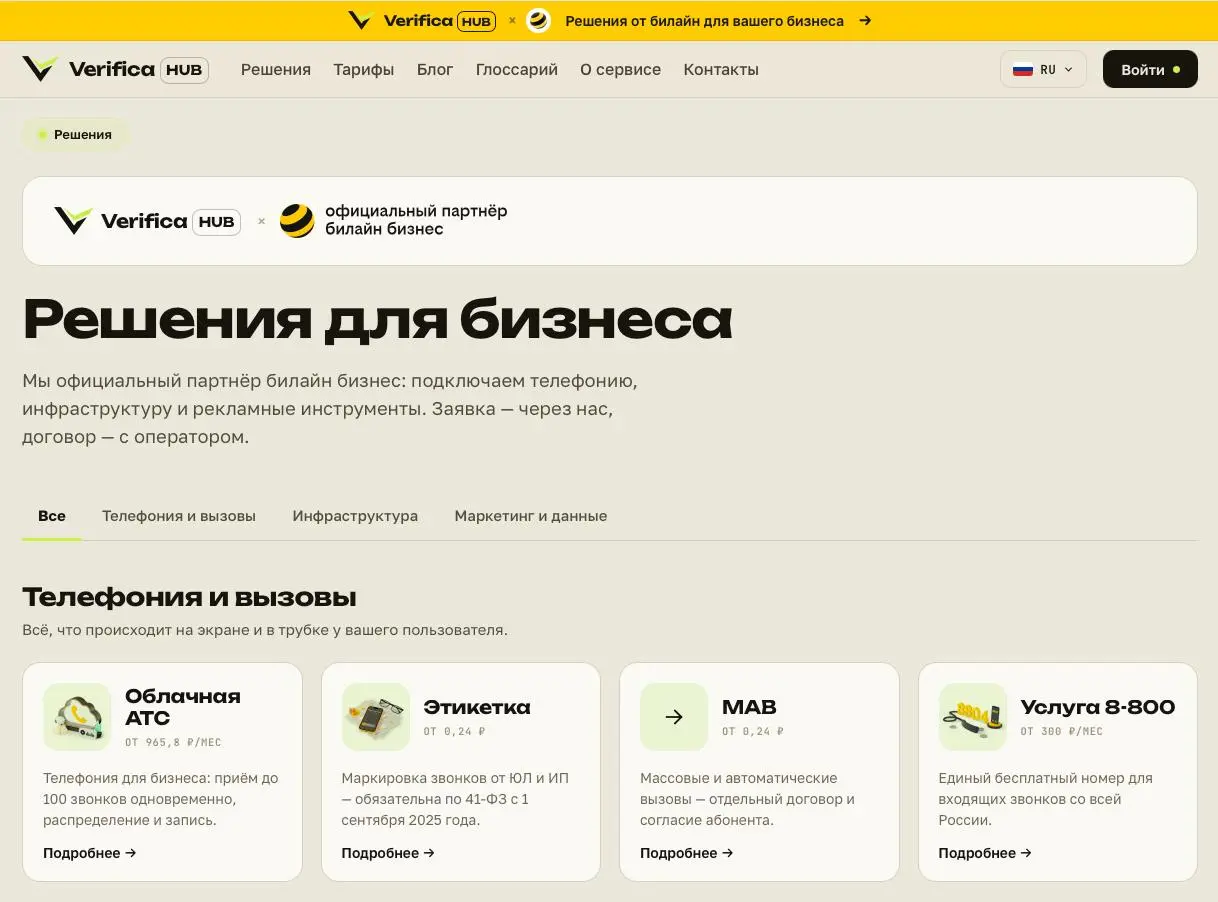Open the Решения menu item

point(276,70)
